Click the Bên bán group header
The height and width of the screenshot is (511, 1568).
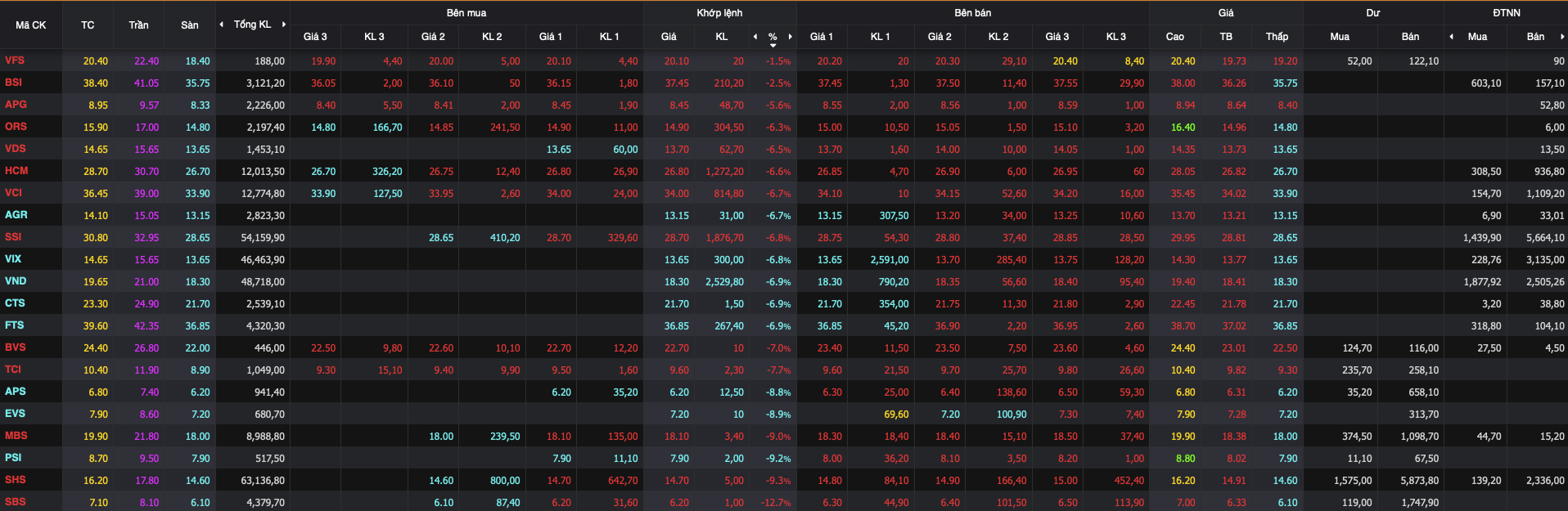pos(972,13)
